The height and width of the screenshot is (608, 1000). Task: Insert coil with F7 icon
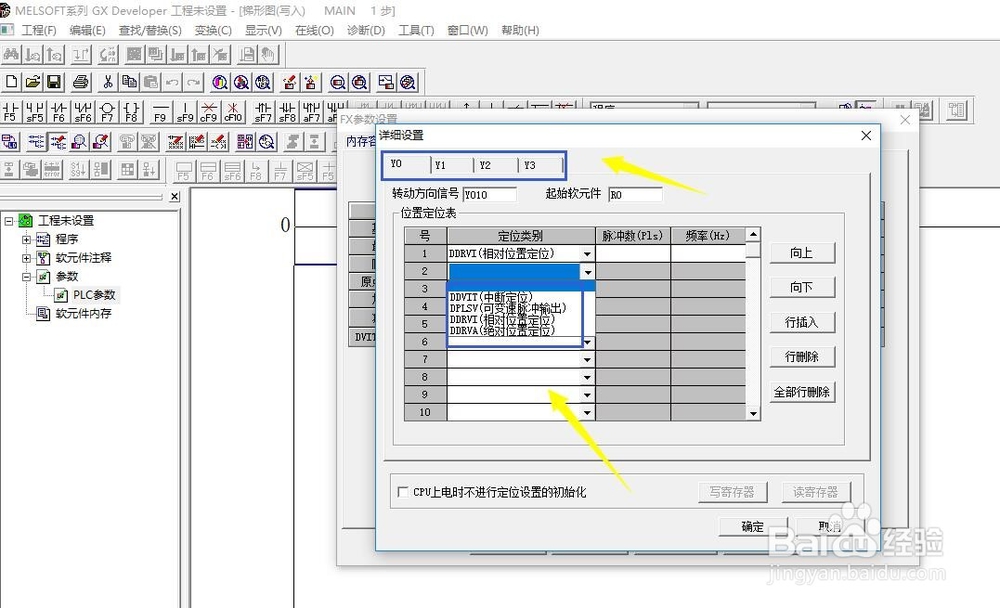(107, 112)
